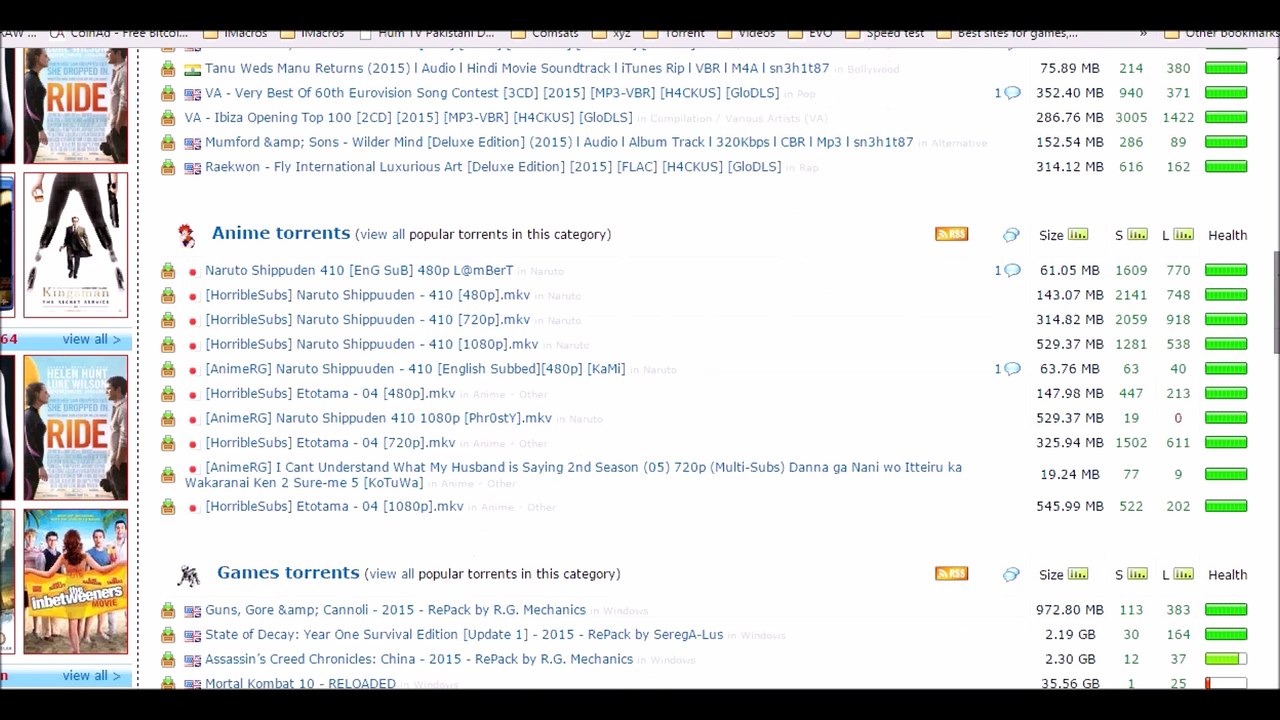Screen dimensions: 1280x720
Task: Click download icon for Raekwon Fly International
Action: (168, 168)
